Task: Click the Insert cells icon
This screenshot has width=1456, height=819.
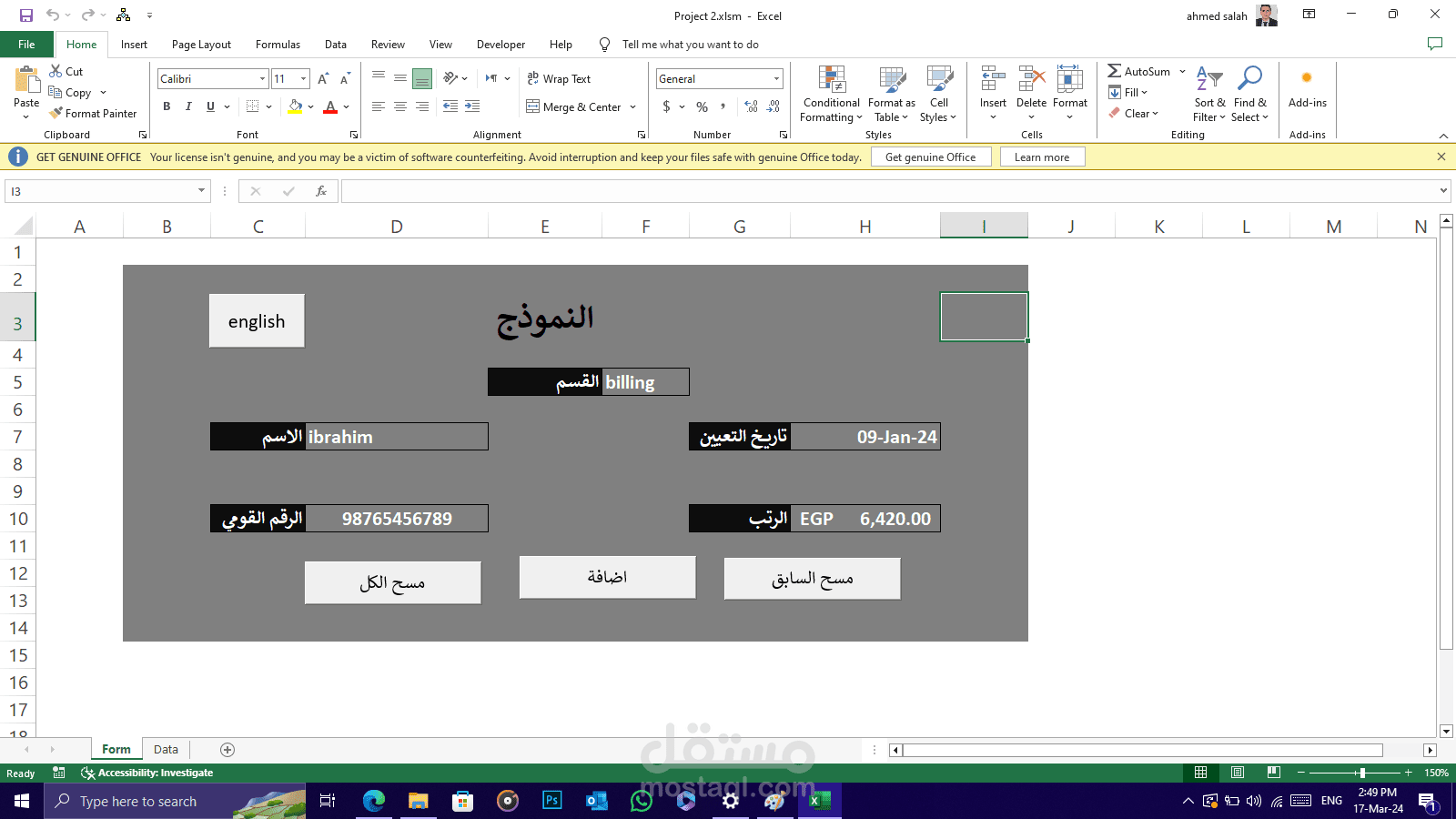Action: point(993,79)
